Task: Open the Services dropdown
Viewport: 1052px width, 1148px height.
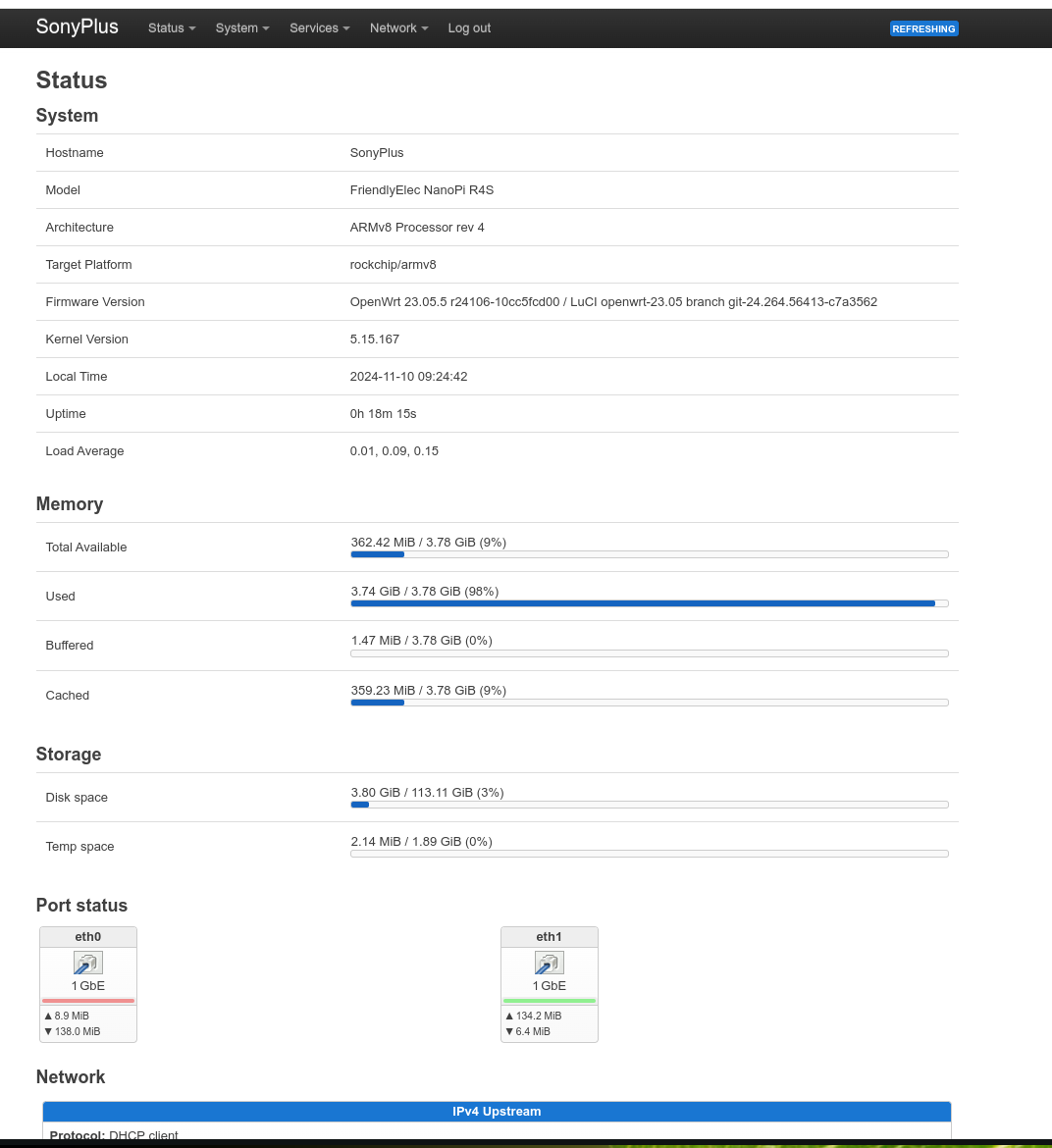Action: point(319,28)
